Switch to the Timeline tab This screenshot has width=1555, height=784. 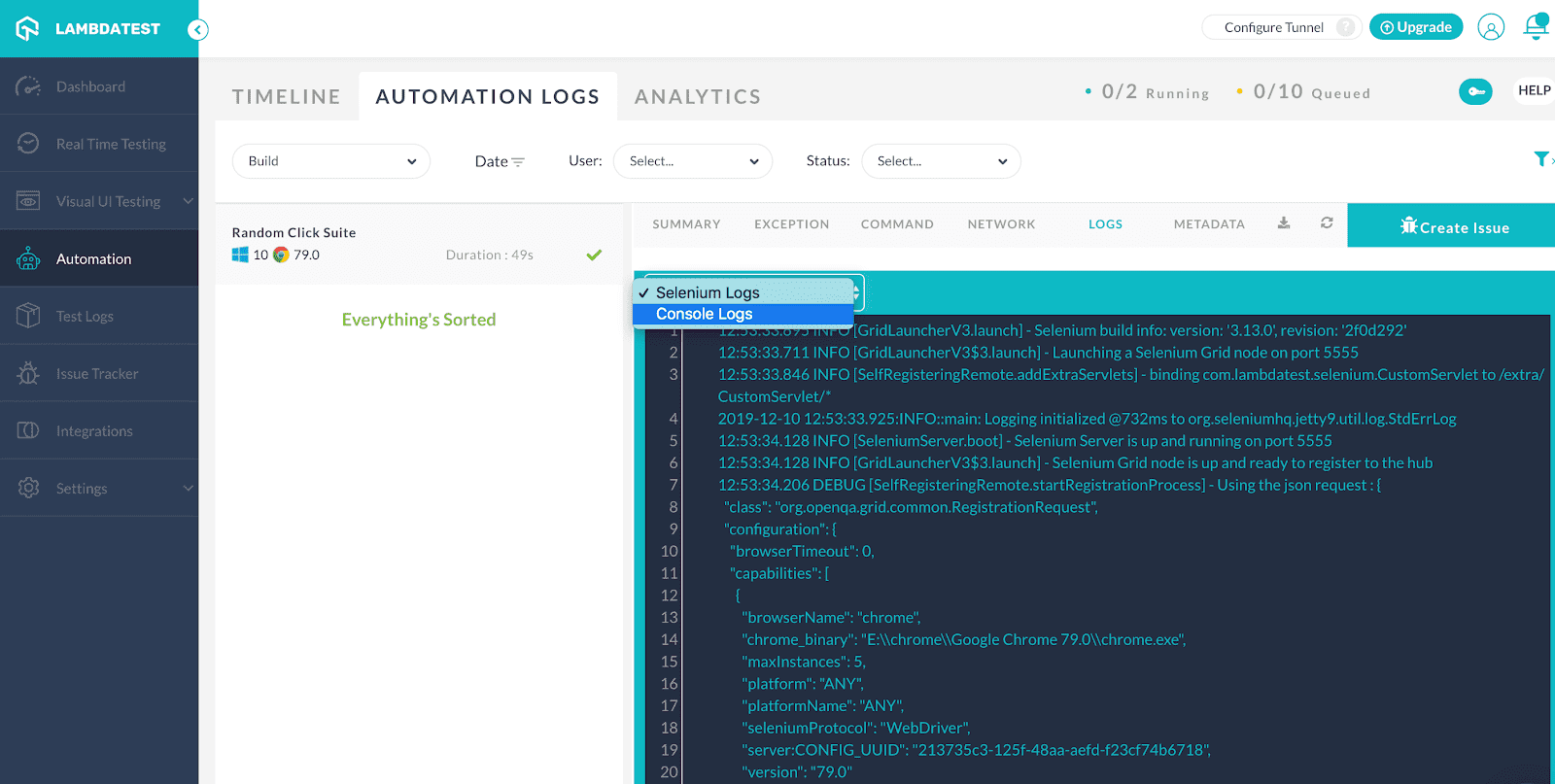coord(287,96)
